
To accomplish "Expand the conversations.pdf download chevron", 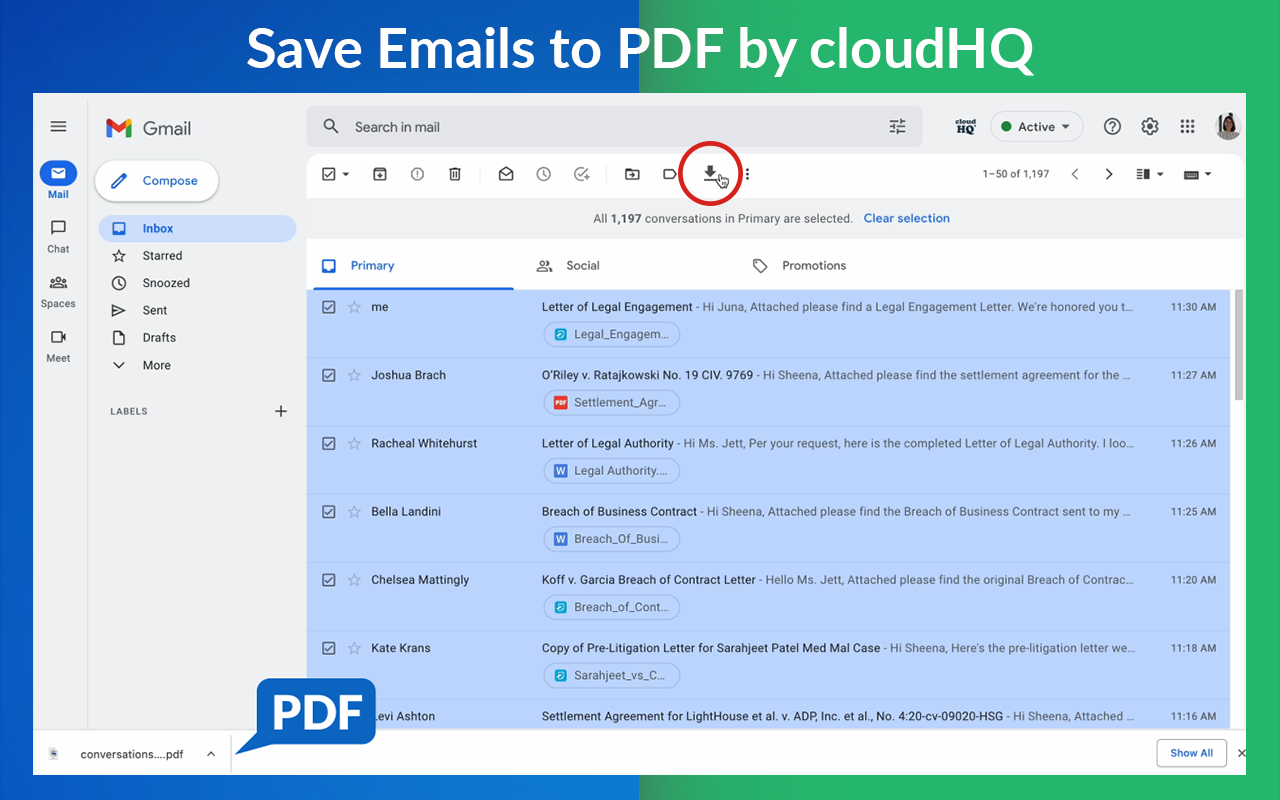I will [210, 753].
